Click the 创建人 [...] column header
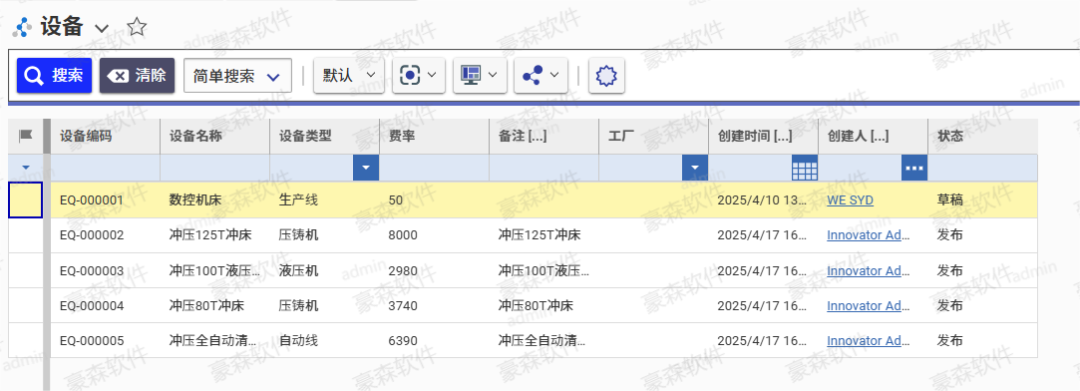 [x=873, y=136]
